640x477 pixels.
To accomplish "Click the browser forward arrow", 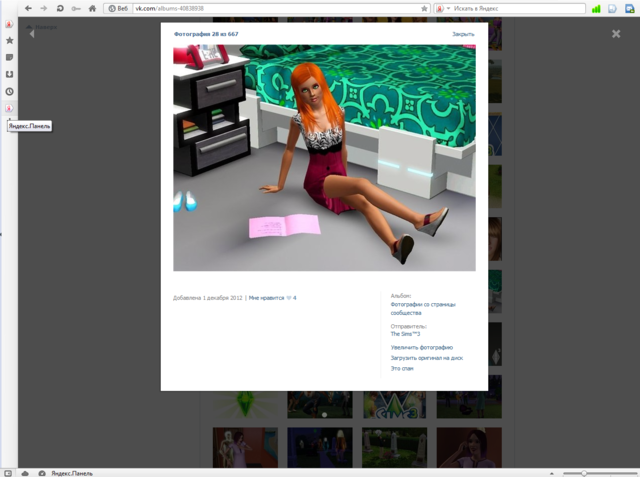I will [44, 8].
